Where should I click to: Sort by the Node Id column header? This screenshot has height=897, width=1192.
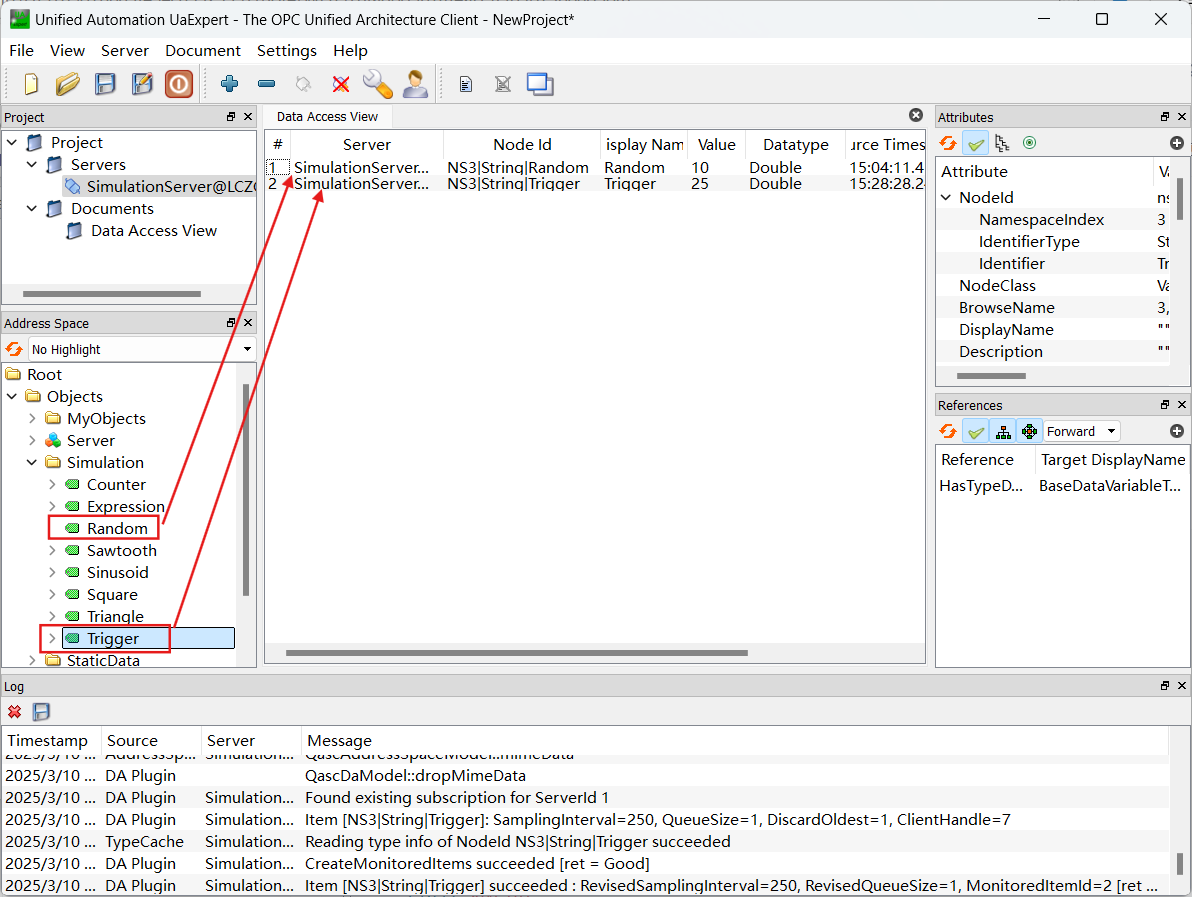click(x=522, y=144)
